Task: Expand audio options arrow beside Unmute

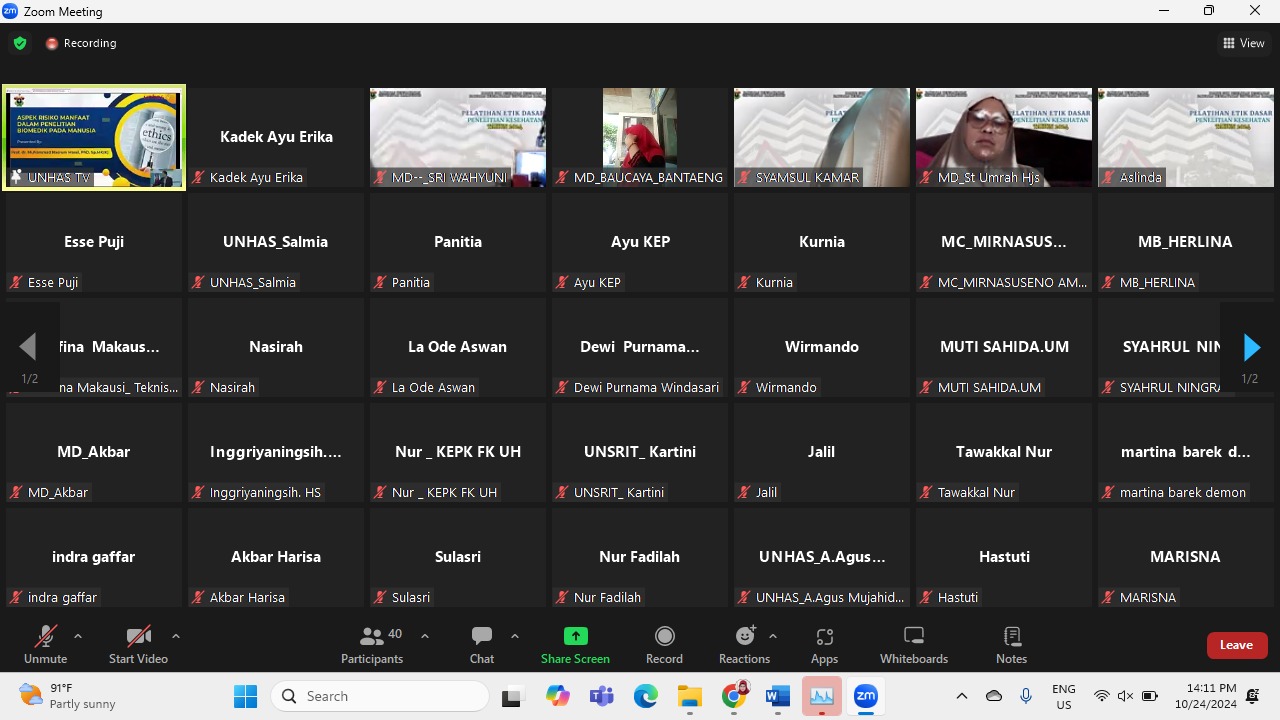Action: [x=78, y=636]
